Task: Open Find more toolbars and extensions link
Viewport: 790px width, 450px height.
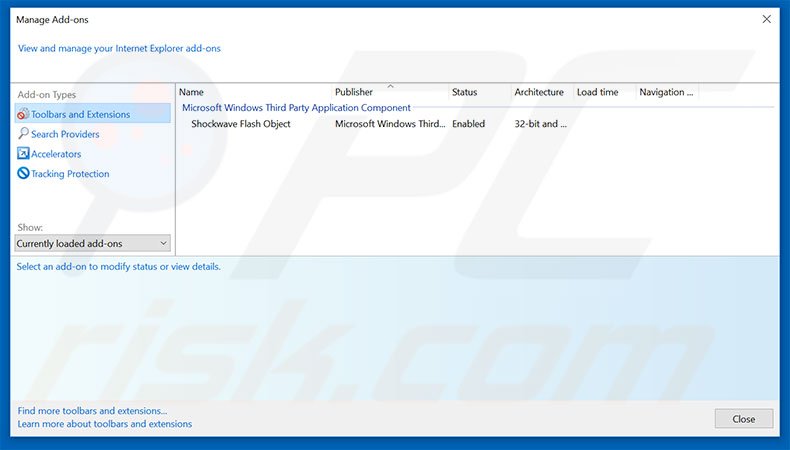Action: tap(92, 411)
